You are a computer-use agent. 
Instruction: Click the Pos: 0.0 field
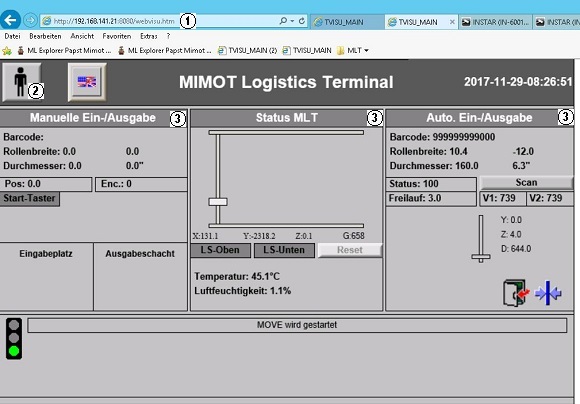[x=46, y=184]
